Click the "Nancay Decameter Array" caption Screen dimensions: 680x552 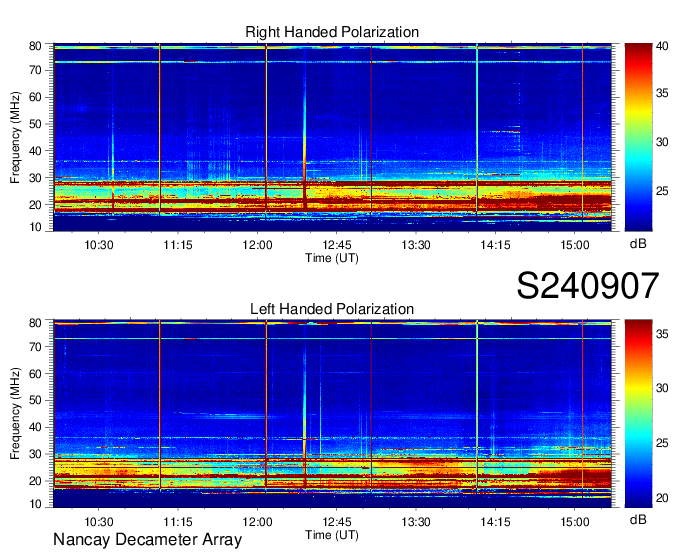(147, 540)
